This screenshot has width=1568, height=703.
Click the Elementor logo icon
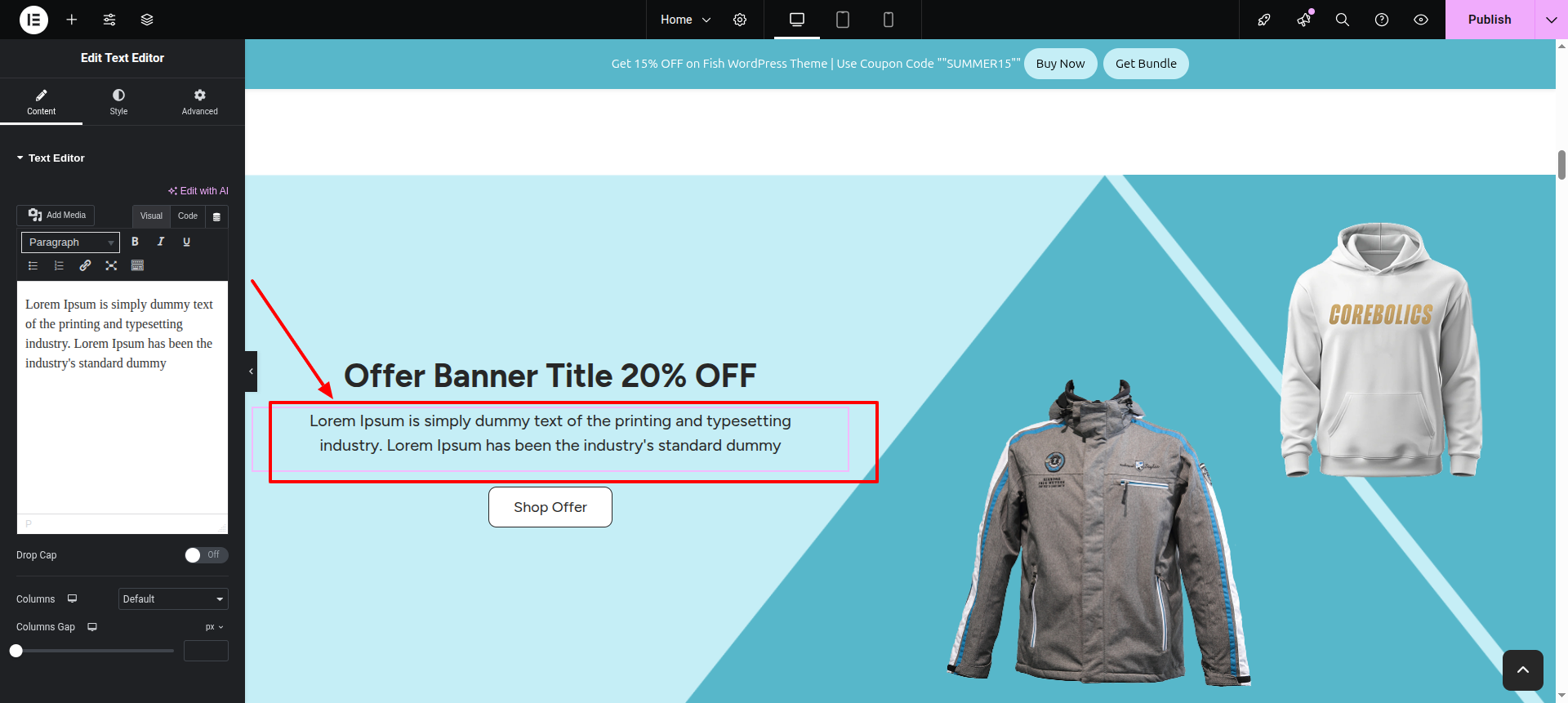[33, 20]
